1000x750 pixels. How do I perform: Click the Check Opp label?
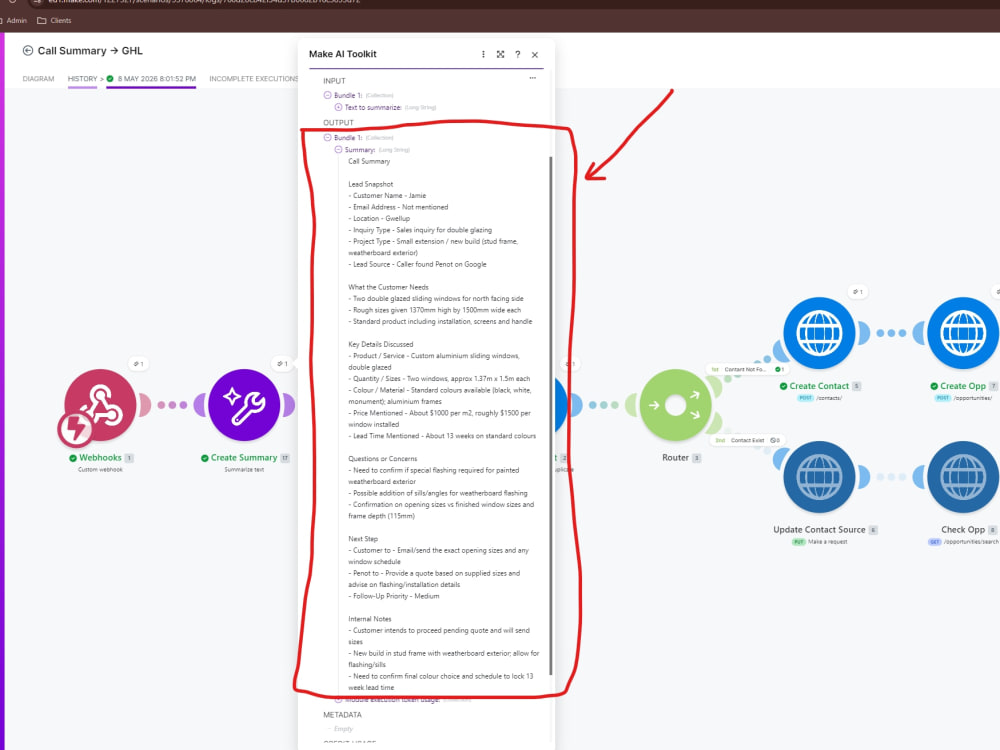[963, 529]
